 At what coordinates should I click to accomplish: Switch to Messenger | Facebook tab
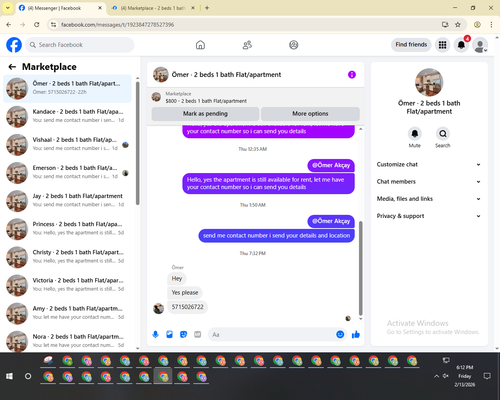pyautogui.click(x=61, y=8)
